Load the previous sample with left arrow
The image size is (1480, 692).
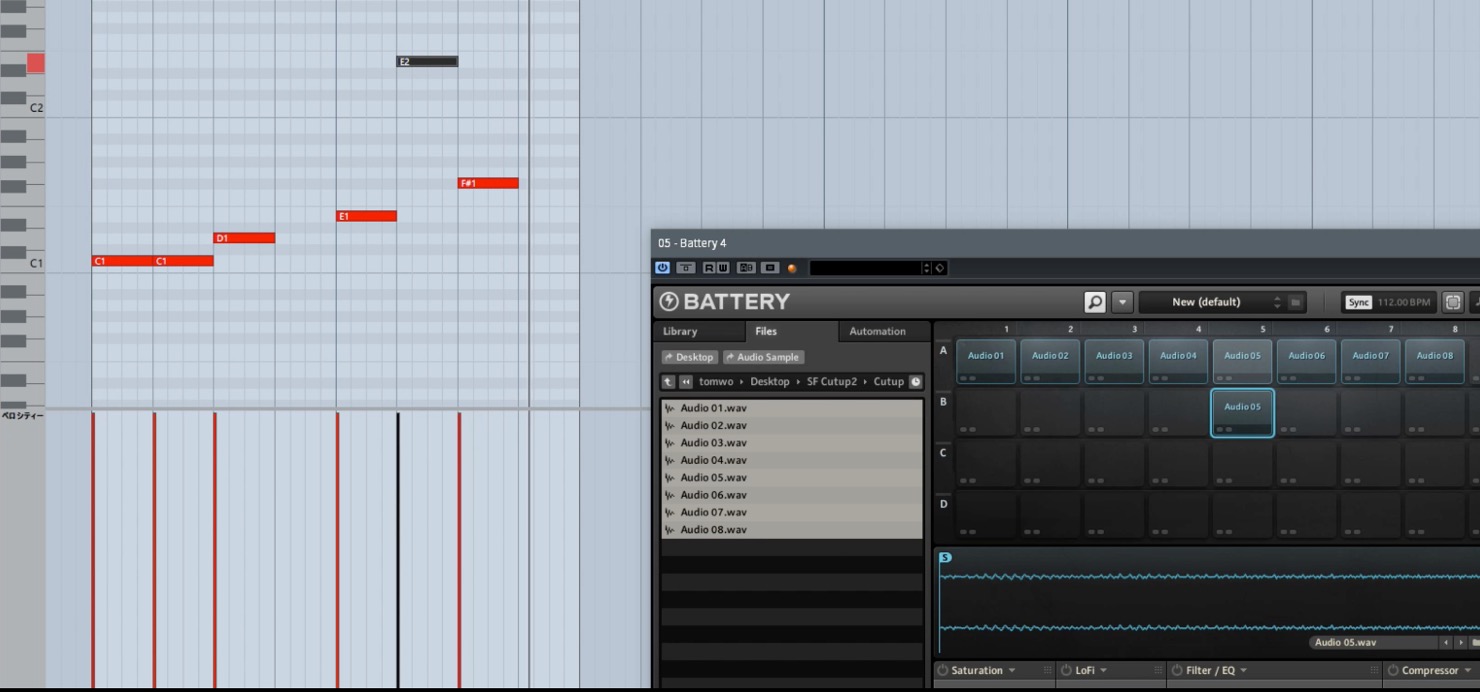click(x=1446, y=643)
